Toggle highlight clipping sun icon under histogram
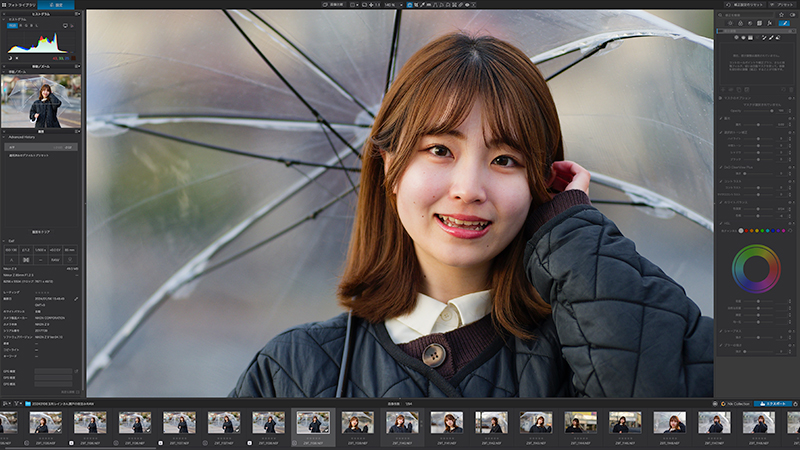800x450 pixels. 17,58
